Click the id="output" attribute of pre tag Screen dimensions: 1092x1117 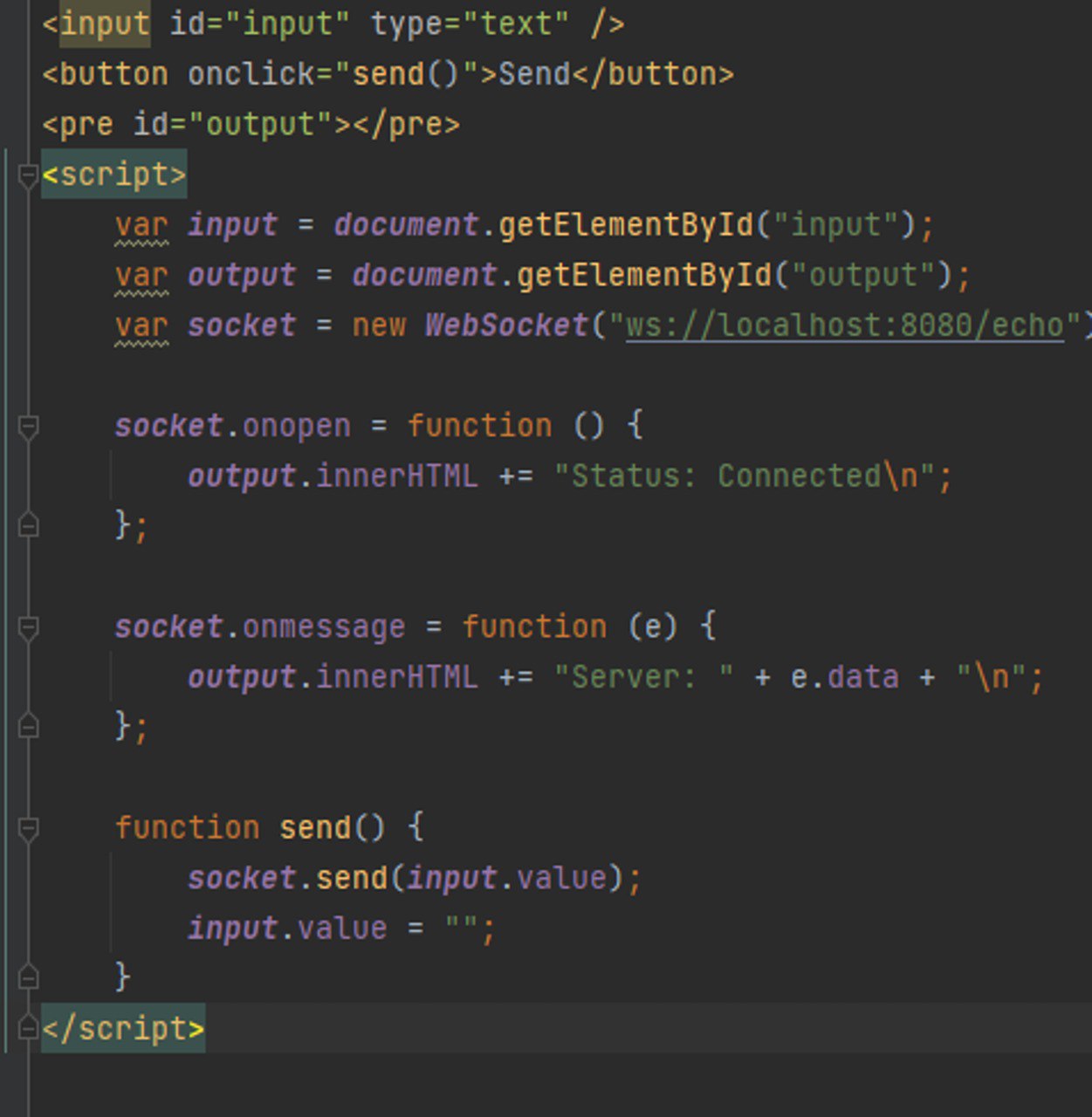coord(233,125)
